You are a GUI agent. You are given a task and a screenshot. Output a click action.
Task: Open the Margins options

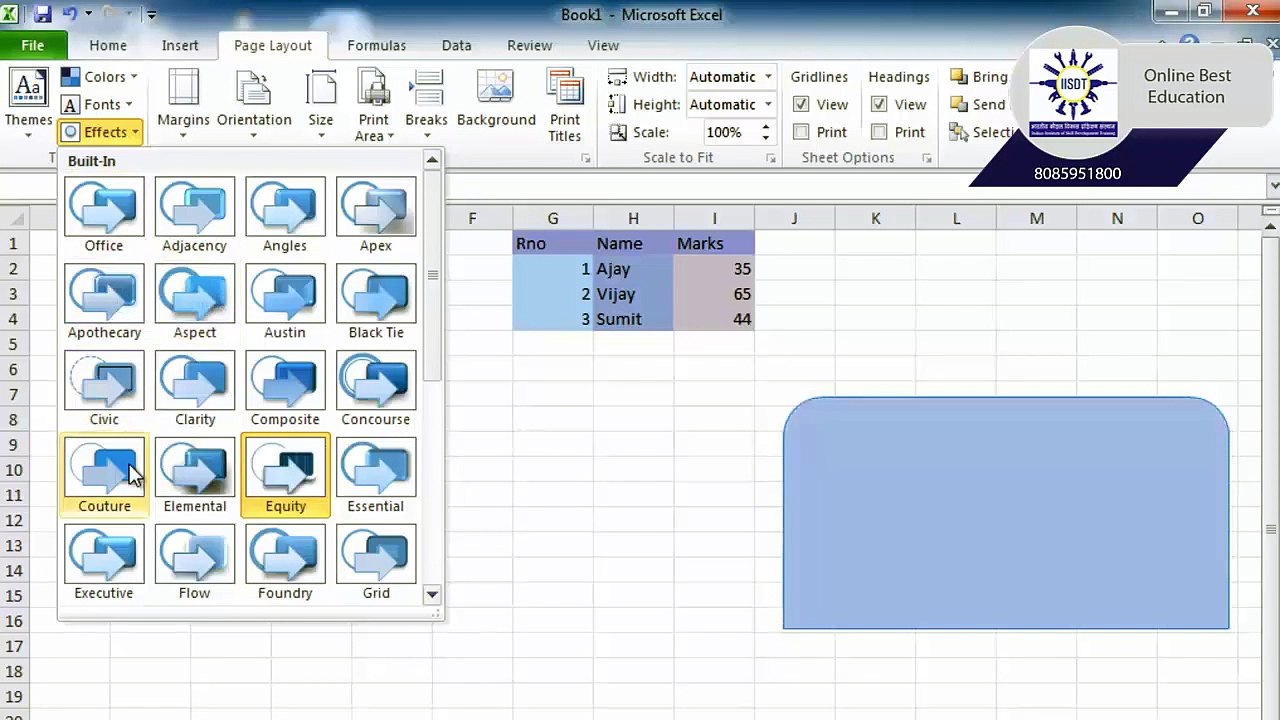click(183, 105)
